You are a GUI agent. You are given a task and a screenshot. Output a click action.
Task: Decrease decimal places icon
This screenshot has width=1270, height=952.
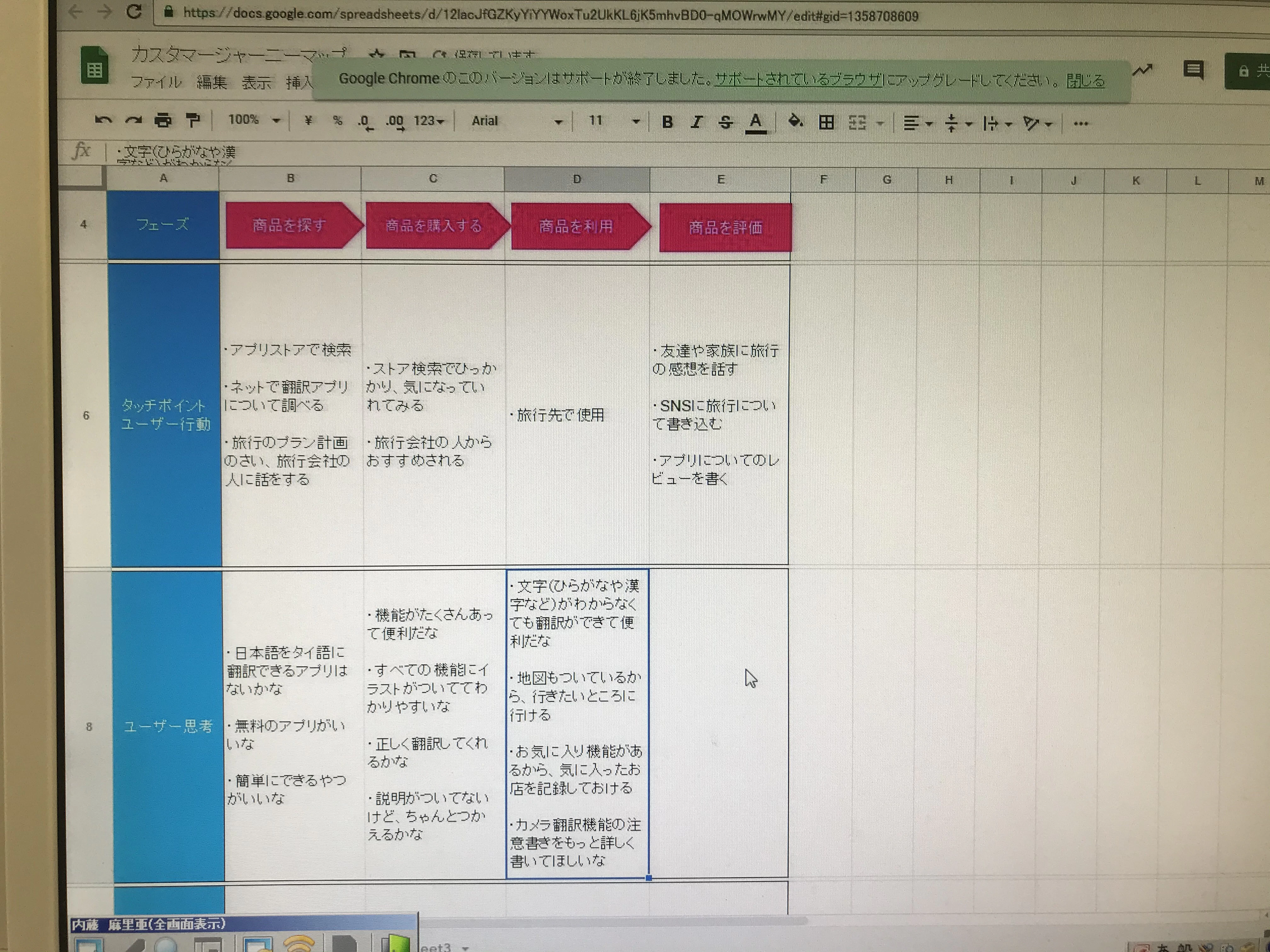coord(365,122)
